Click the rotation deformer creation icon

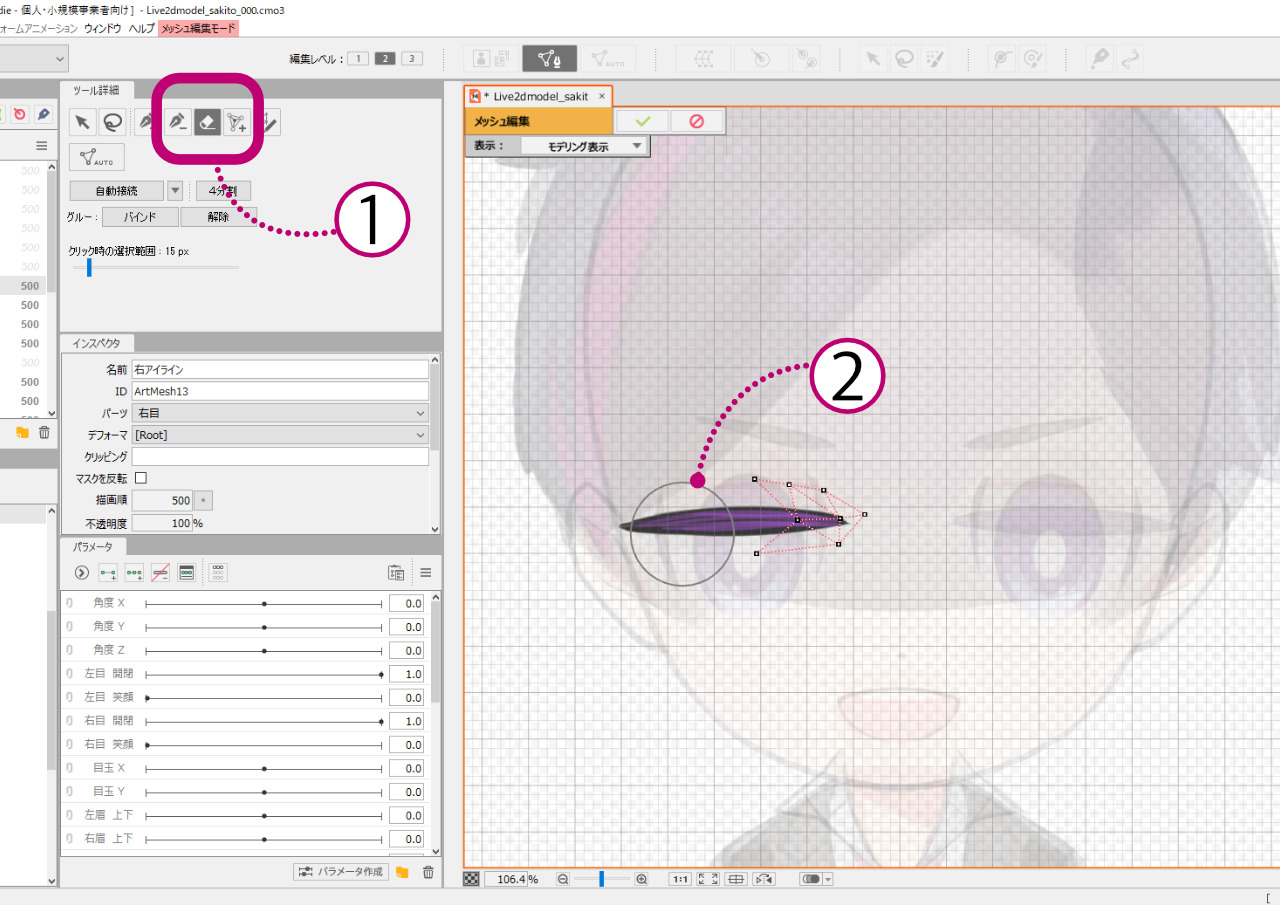[x=761, y=59]
